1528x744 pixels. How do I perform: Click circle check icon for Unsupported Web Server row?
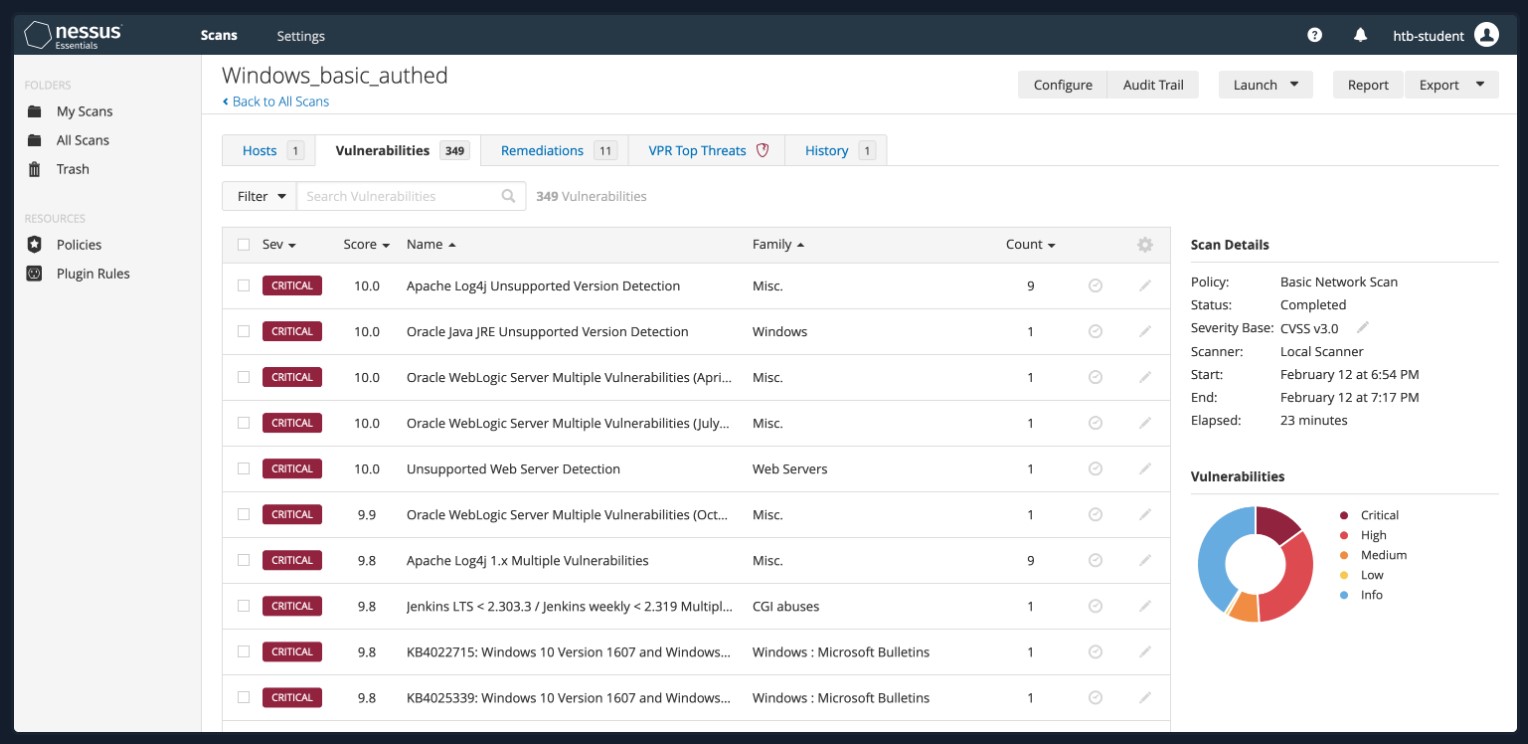tap(1095, 468)
